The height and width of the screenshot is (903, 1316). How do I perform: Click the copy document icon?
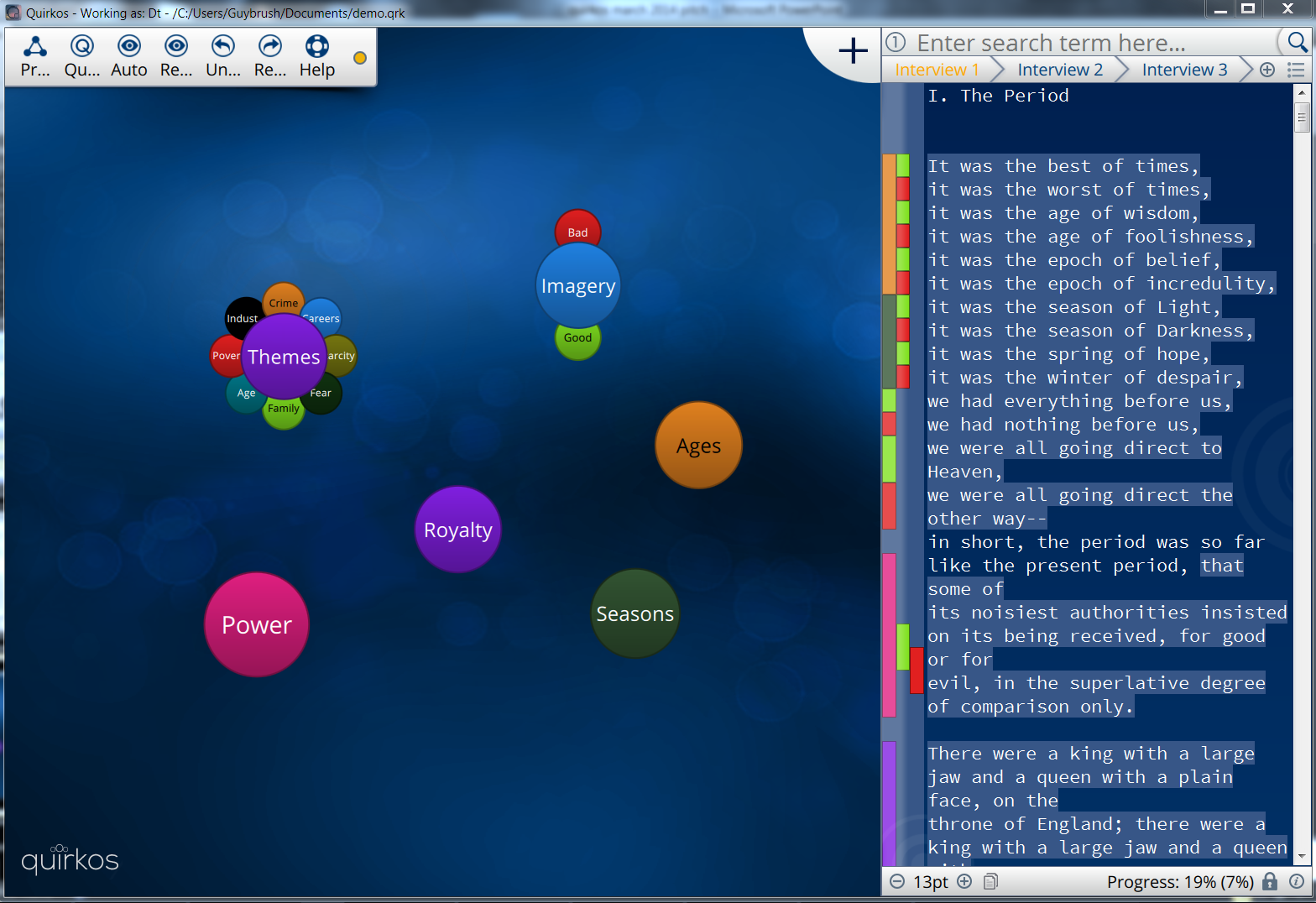click(x=990, y=881)
